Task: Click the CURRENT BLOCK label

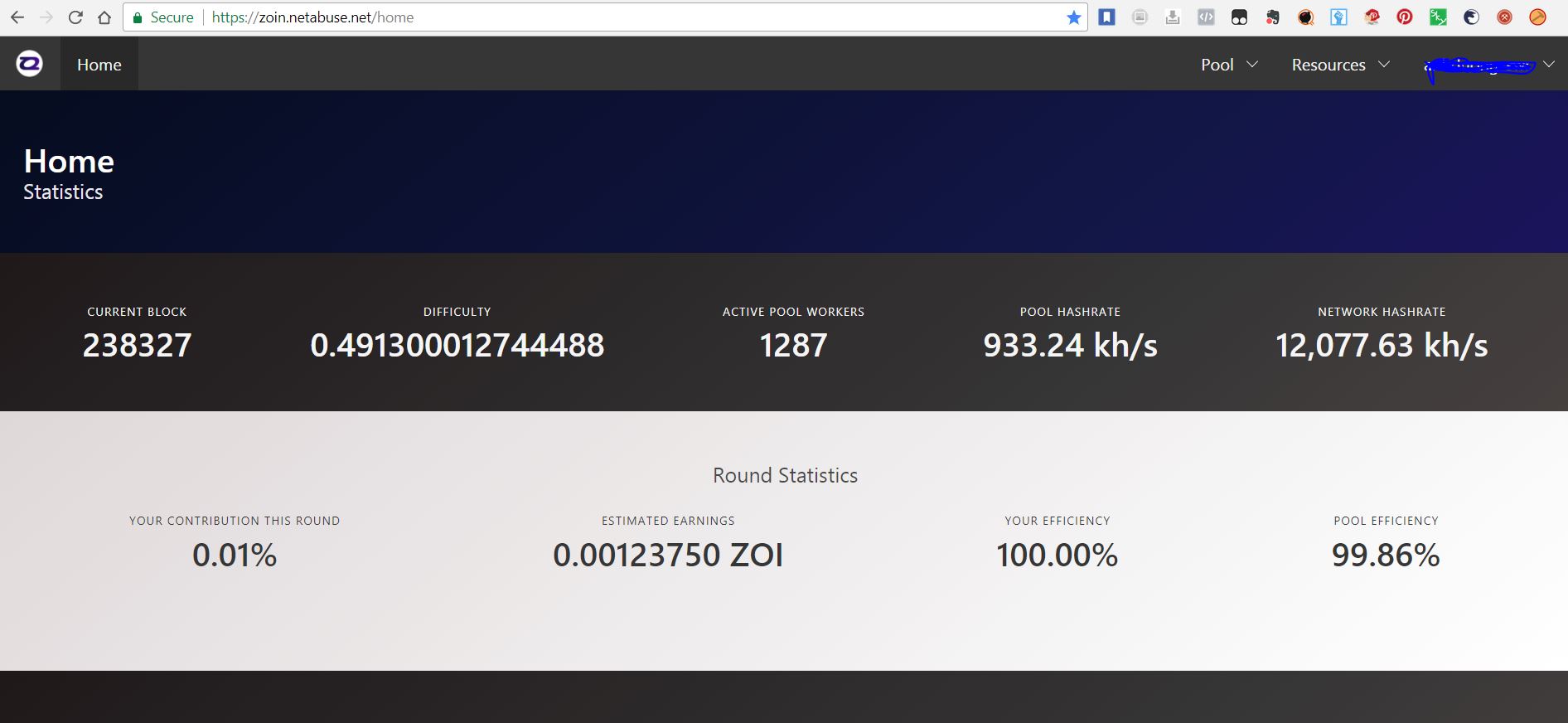Action: pyautogui.click(x=137, y=312)
